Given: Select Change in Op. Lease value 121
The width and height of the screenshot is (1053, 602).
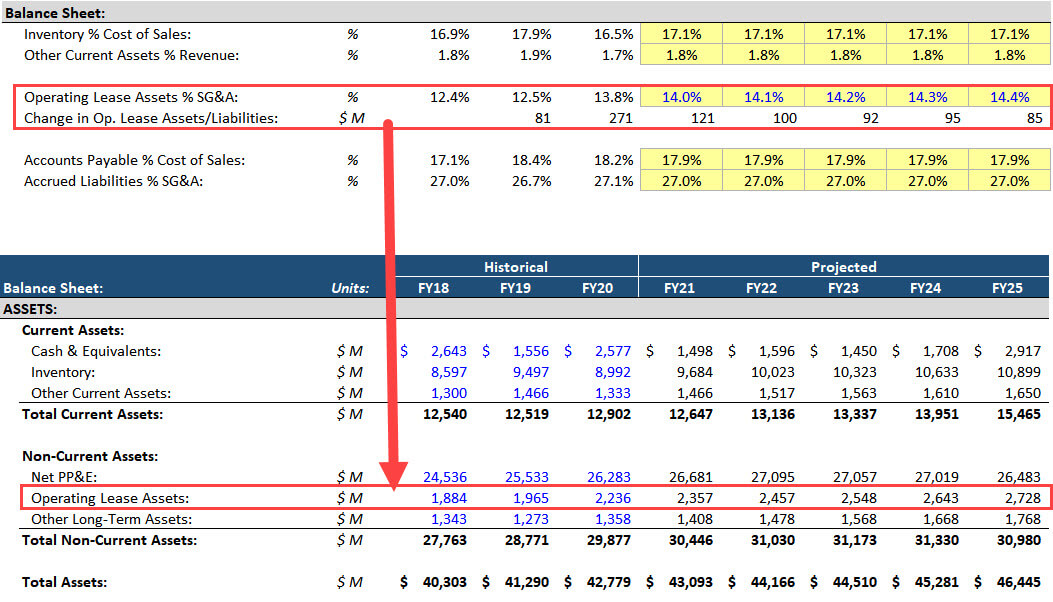Looking at the screenshot, I should (702, 118).
